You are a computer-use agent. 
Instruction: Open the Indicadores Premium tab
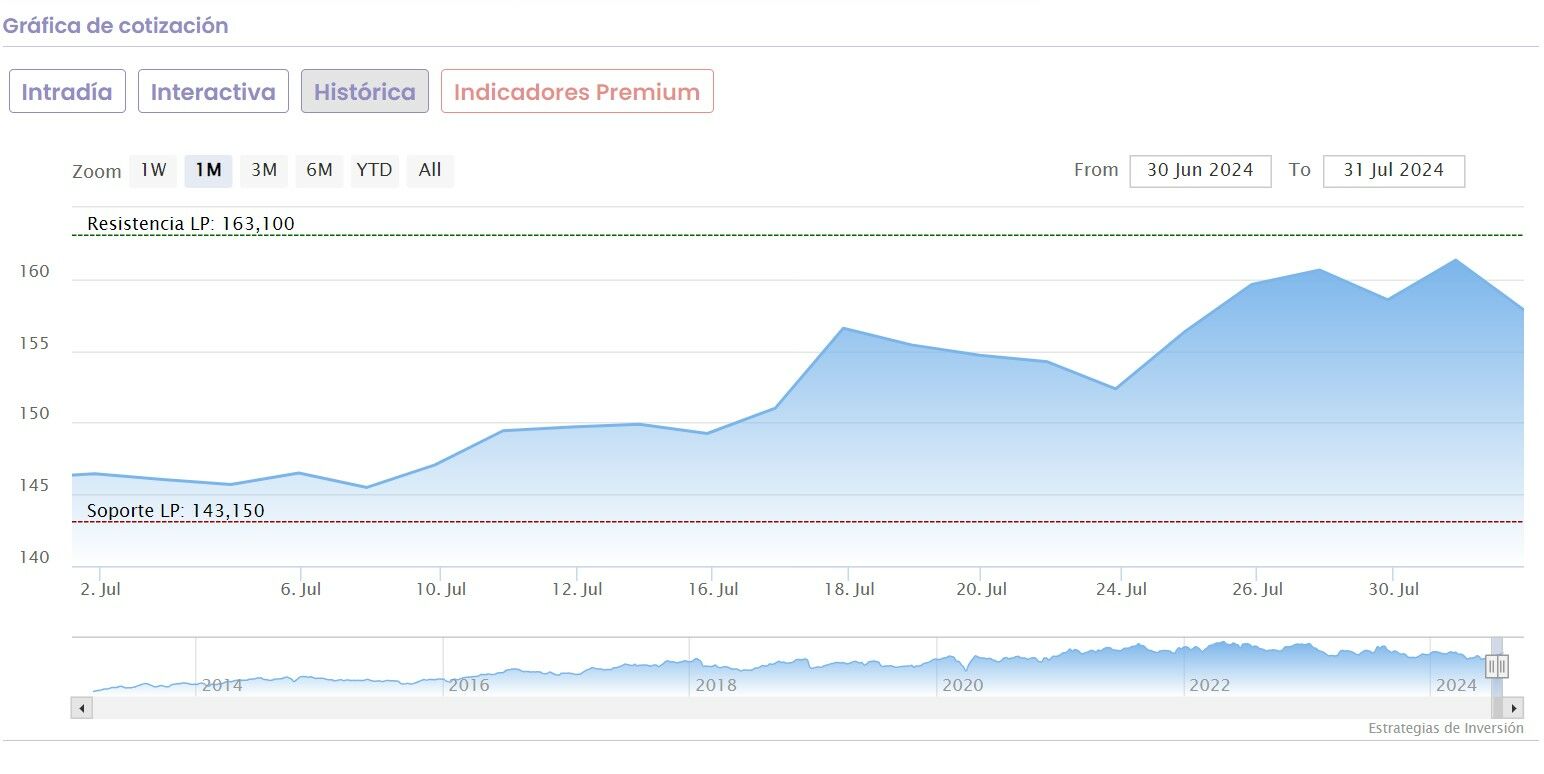[x=577, y=91]
